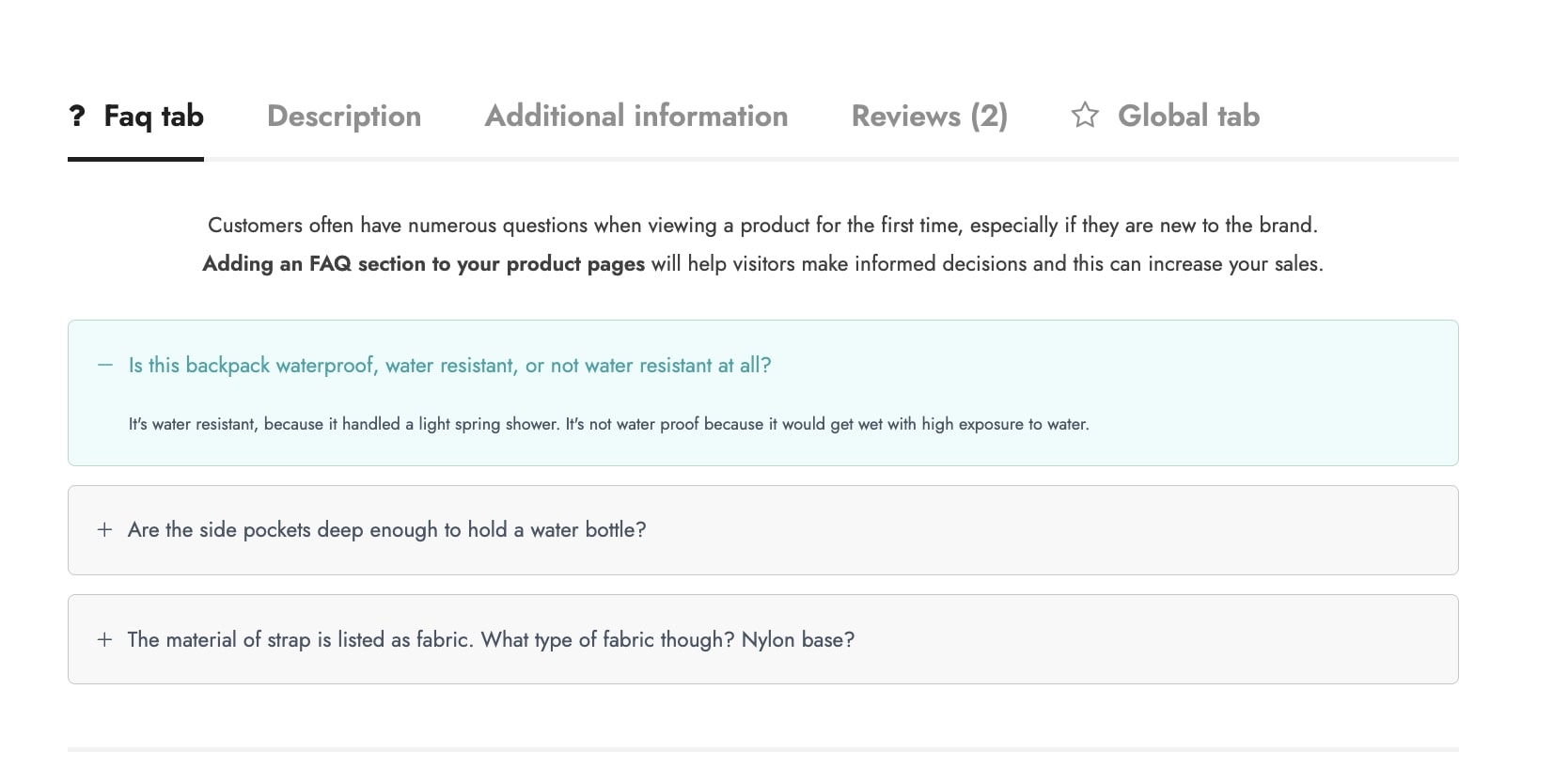Go to the Global tab label
Screen dimensions: 1553x784
[x=1188, y=117]
